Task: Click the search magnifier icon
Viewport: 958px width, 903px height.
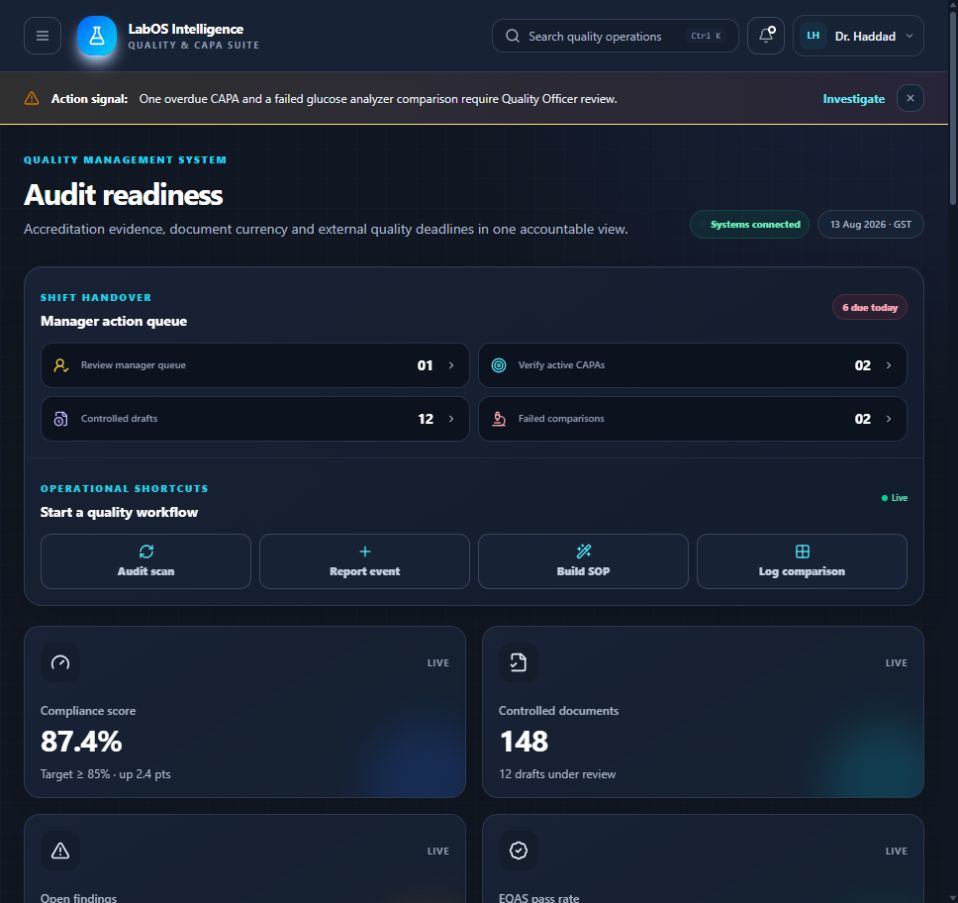Action: (x=512, y=36)
